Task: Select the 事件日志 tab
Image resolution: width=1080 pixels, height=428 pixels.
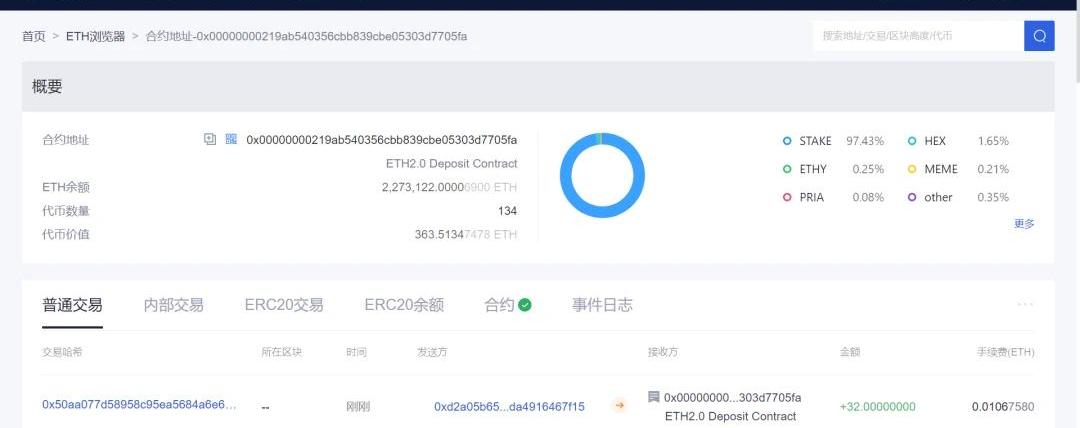Action: point(602,305)
